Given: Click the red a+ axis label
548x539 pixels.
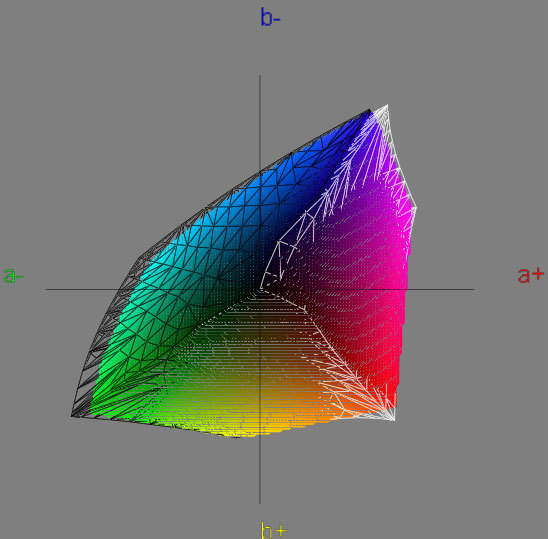Looking at the screenshot, I should 531,275.
